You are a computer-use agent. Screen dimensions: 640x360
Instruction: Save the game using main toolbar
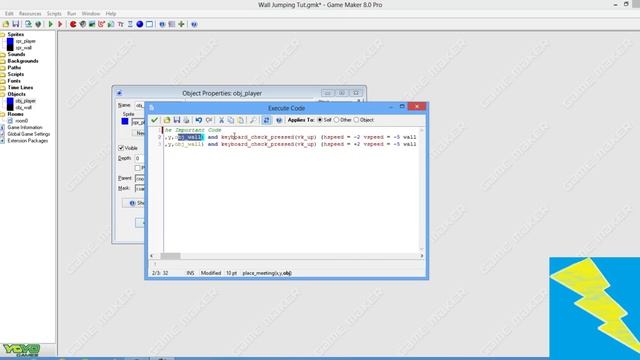point(16,24)
